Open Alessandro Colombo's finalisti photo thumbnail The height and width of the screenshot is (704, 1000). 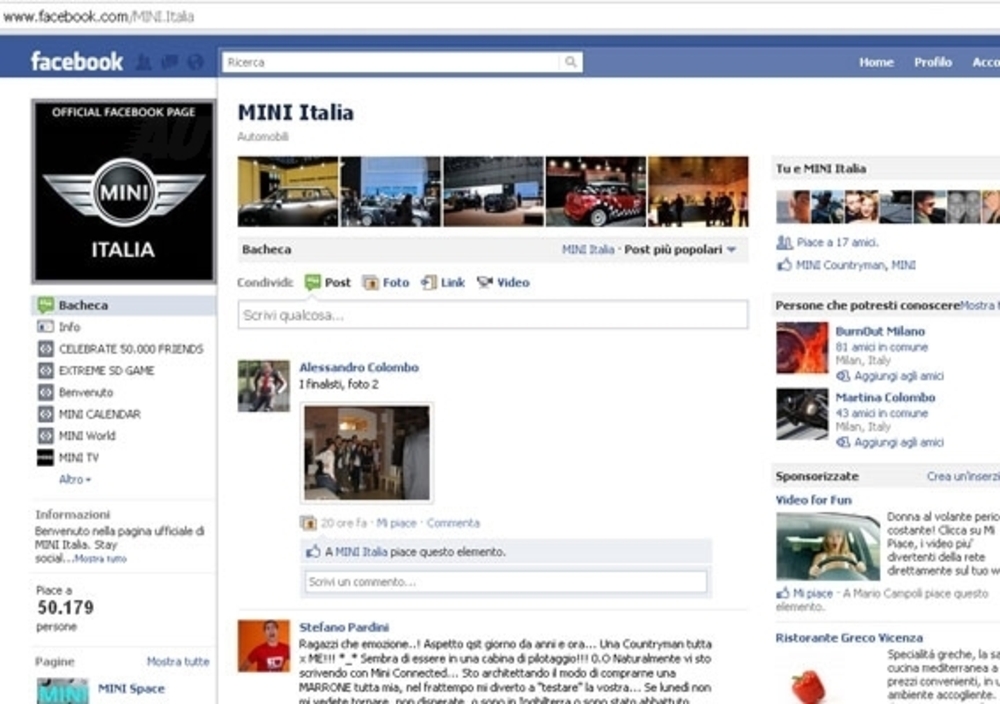pyautogui.click(x=367, y=452)
